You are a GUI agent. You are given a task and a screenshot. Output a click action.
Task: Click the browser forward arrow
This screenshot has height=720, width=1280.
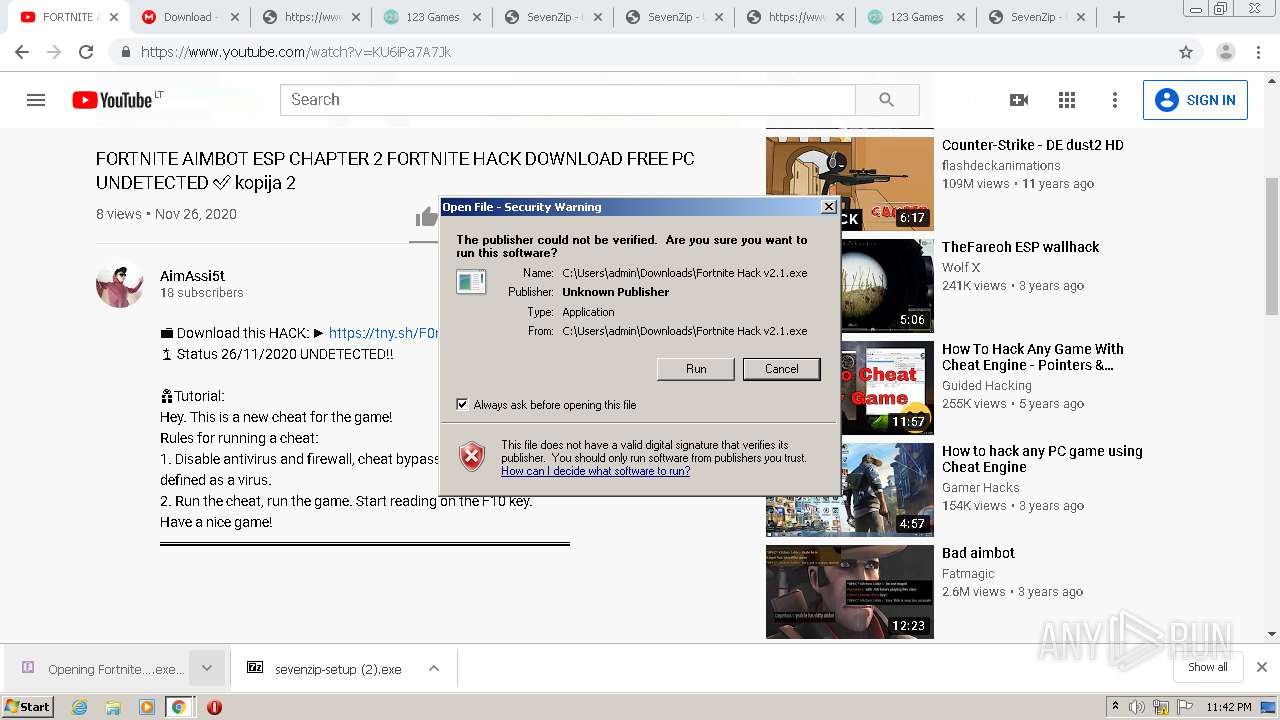click(x=54, y=52)
